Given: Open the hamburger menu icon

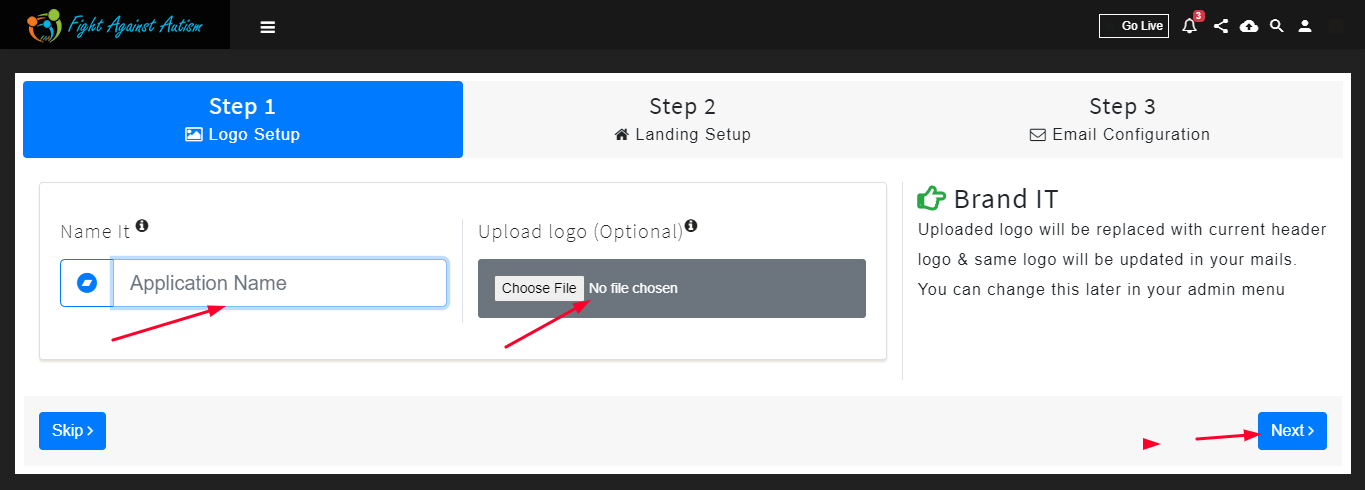Looking at the screenshot, I should (x=267, y=27).
